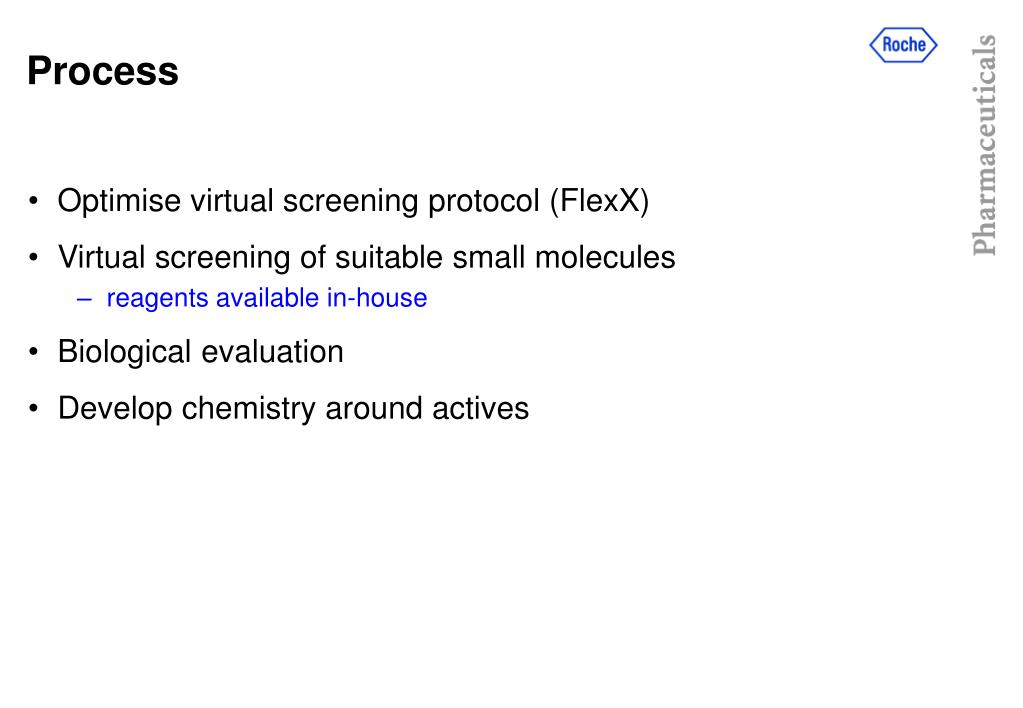Click the word evaluation in third bullet
This screenshot has width=1023, height=708.
[x=272, y=352]
